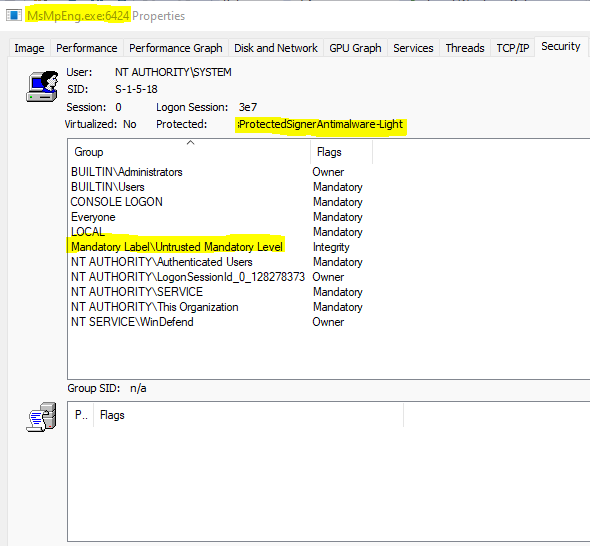Viewport: 590px width, 546px height.
Task: Click the user name NT AUTHORITY\SYSTEM
Action: [x=173, y=72]
